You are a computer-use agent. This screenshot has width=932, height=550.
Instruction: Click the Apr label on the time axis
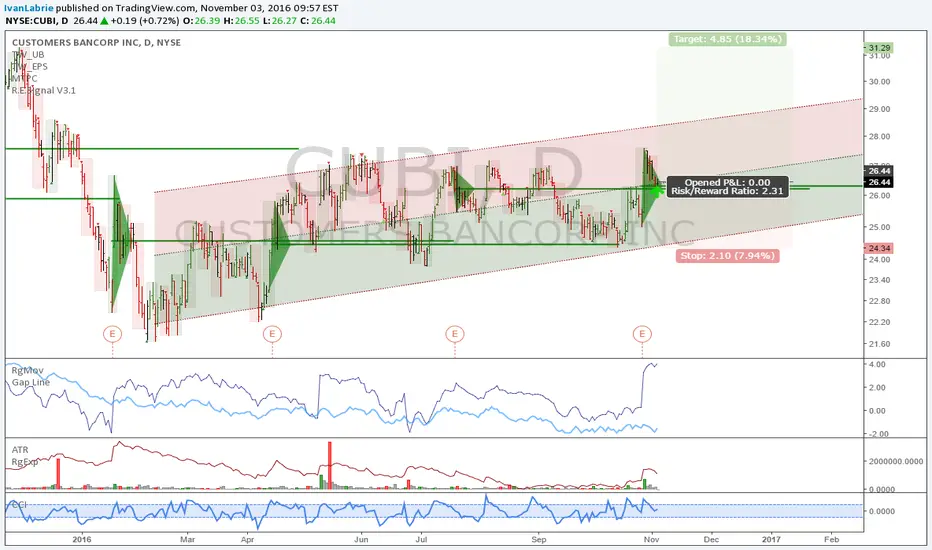pos(247,539)
